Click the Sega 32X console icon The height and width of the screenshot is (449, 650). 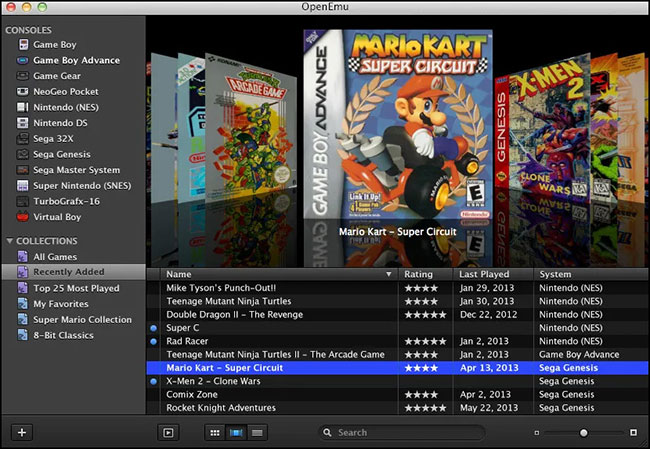point(22,139)
